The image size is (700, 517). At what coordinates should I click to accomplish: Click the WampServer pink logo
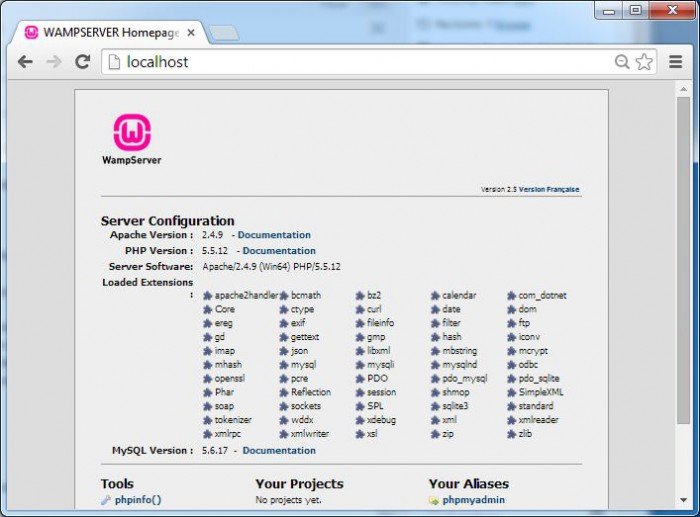(132, 132)
